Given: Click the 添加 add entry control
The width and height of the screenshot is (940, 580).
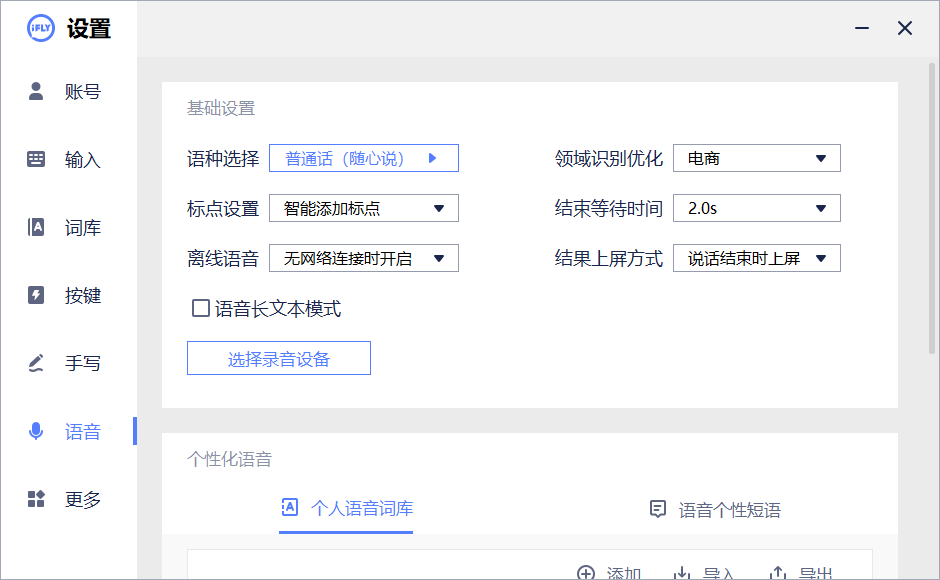Looking at the screenshot, I should 611,572.
